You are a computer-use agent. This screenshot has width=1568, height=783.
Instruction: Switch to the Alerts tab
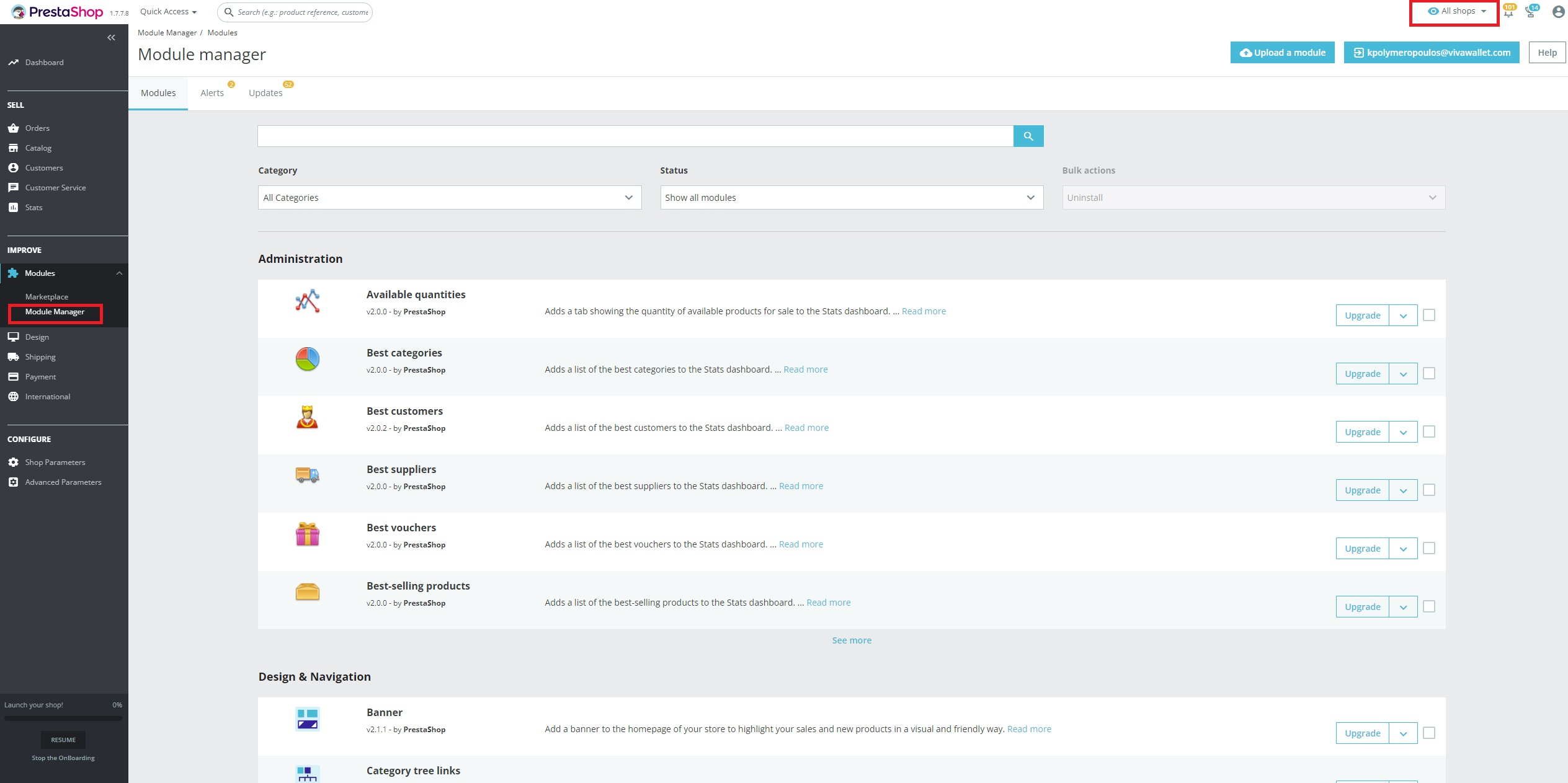click(211, 92)
